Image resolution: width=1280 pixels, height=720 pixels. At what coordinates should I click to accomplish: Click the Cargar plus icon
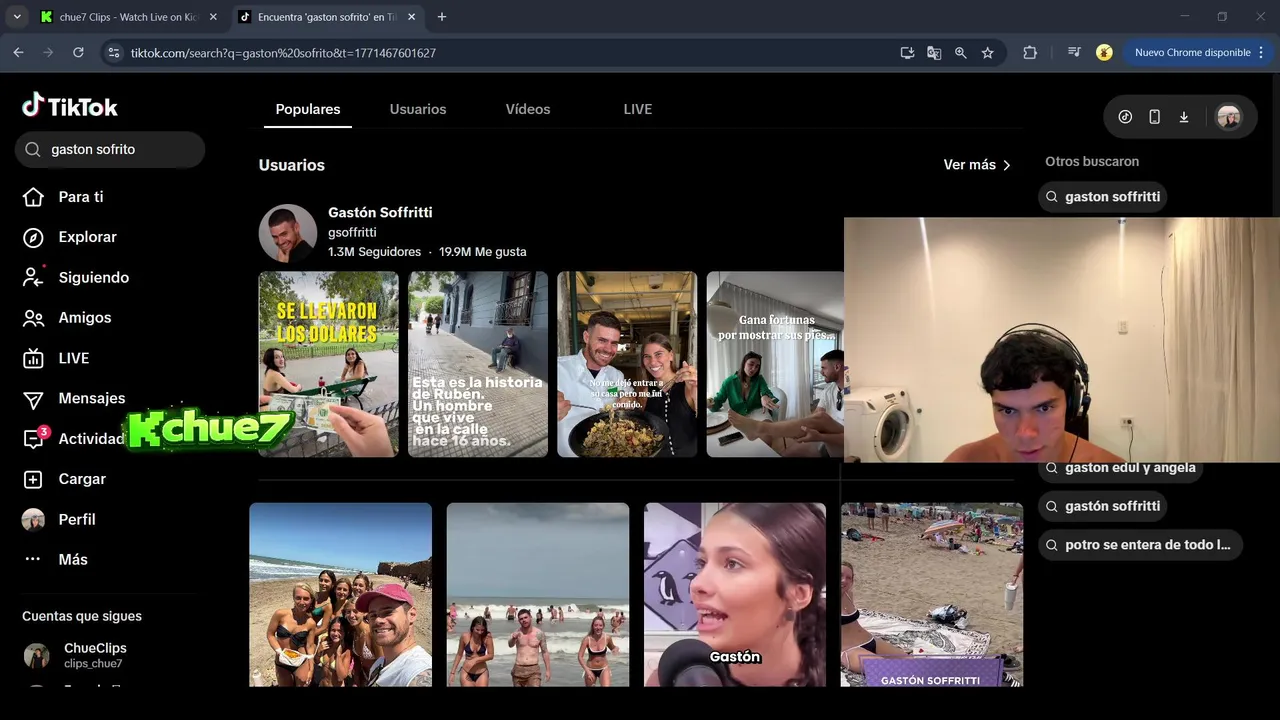click(33, 479)
